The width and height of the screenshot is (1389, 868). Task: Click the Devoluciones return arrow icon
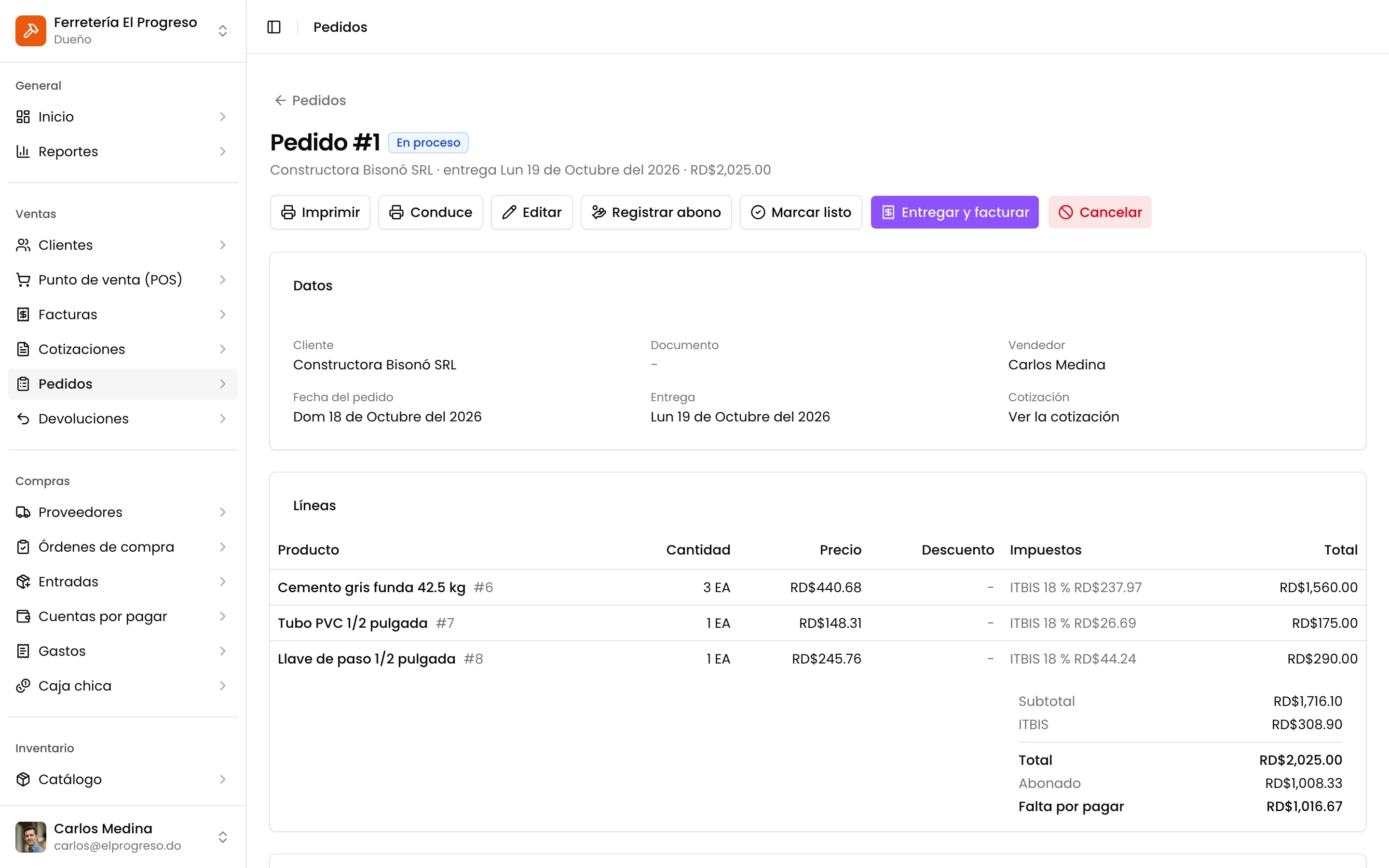click(23, 419)
